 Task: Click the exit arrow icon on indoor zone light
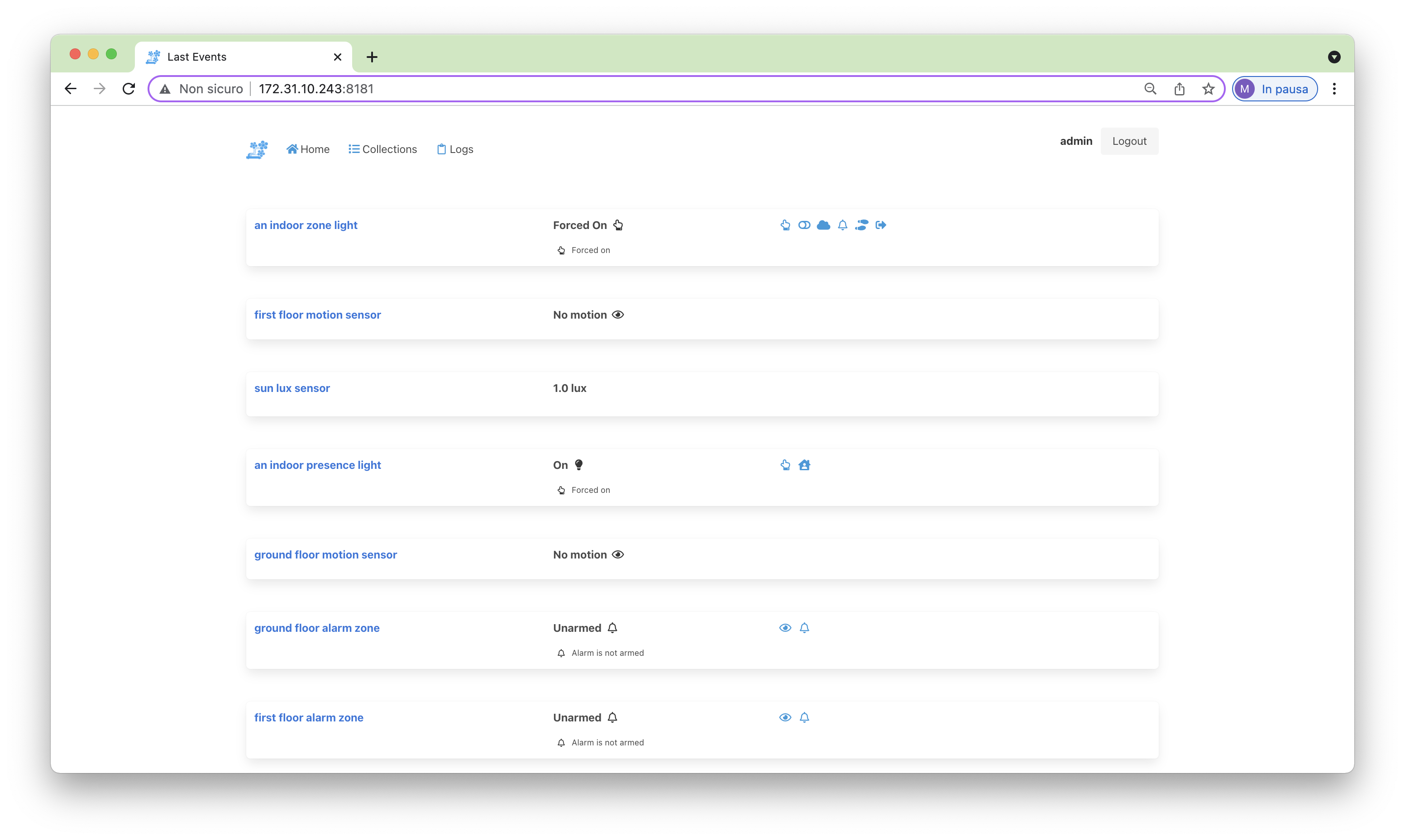[x=881, y=225]
